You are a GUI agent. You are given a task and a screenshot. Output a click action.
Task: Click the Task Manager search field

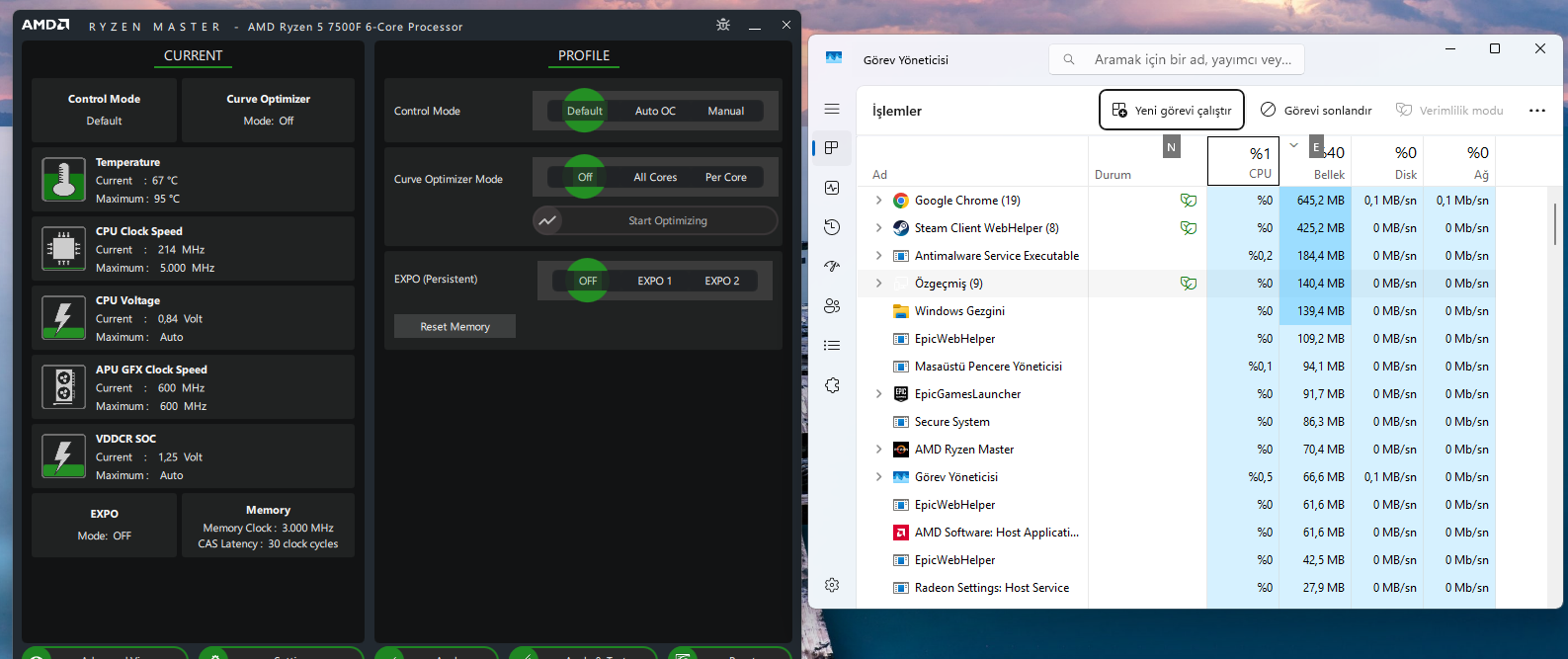pos(1177,59)
